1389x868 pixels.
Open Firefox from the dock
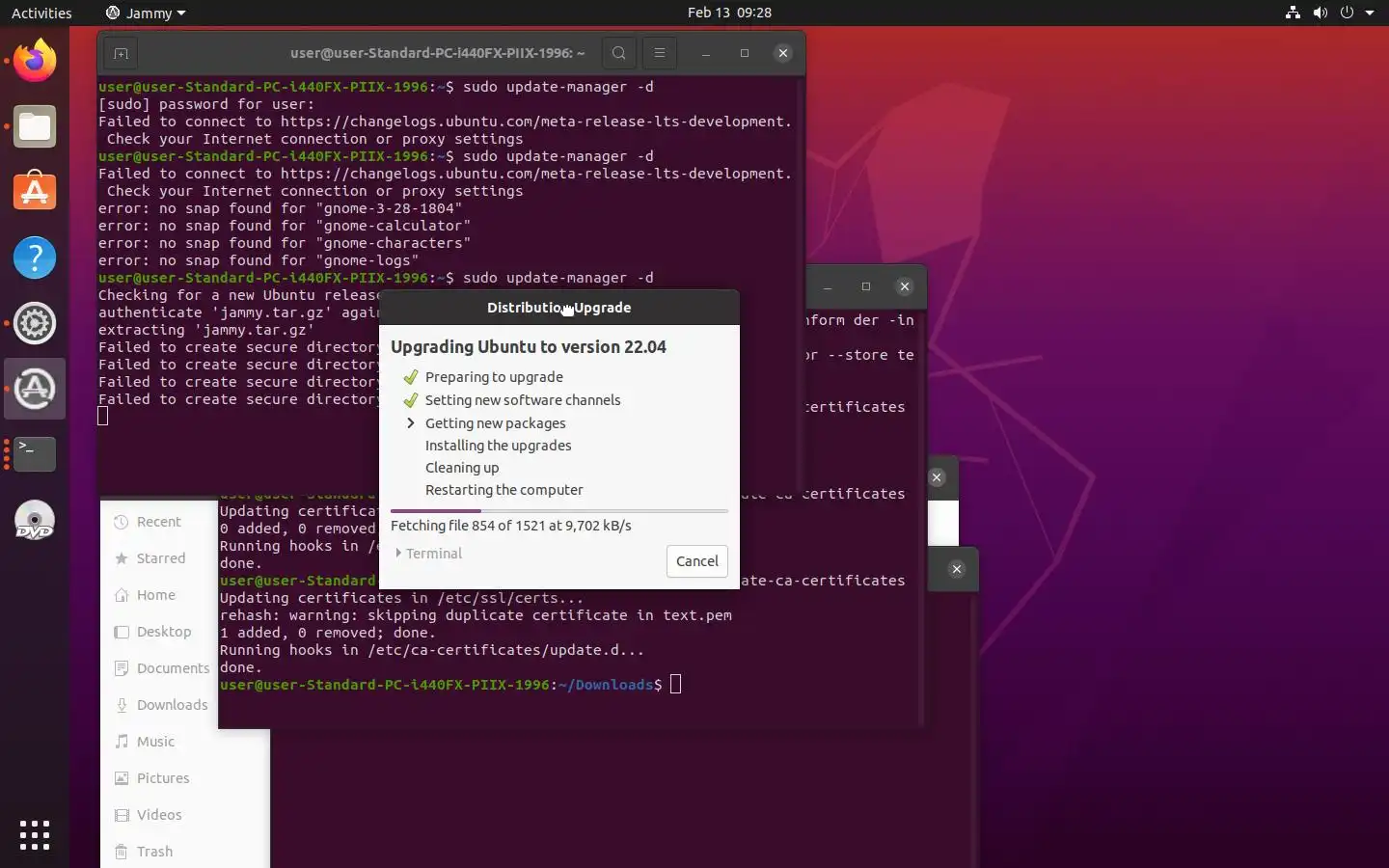35,61
